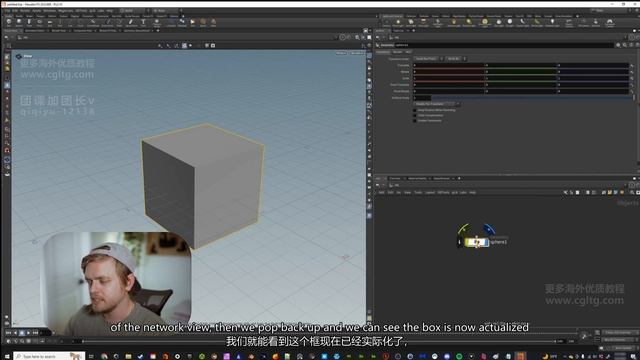
Task: Select the Camera shelf tool
Action: coord(387,23)
